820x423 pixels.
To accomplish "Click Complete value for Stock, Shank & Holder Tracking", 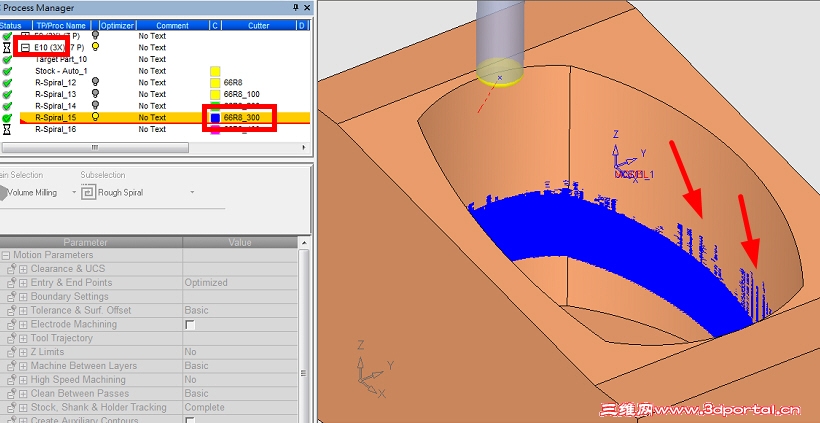I will [x=204, y=407].
